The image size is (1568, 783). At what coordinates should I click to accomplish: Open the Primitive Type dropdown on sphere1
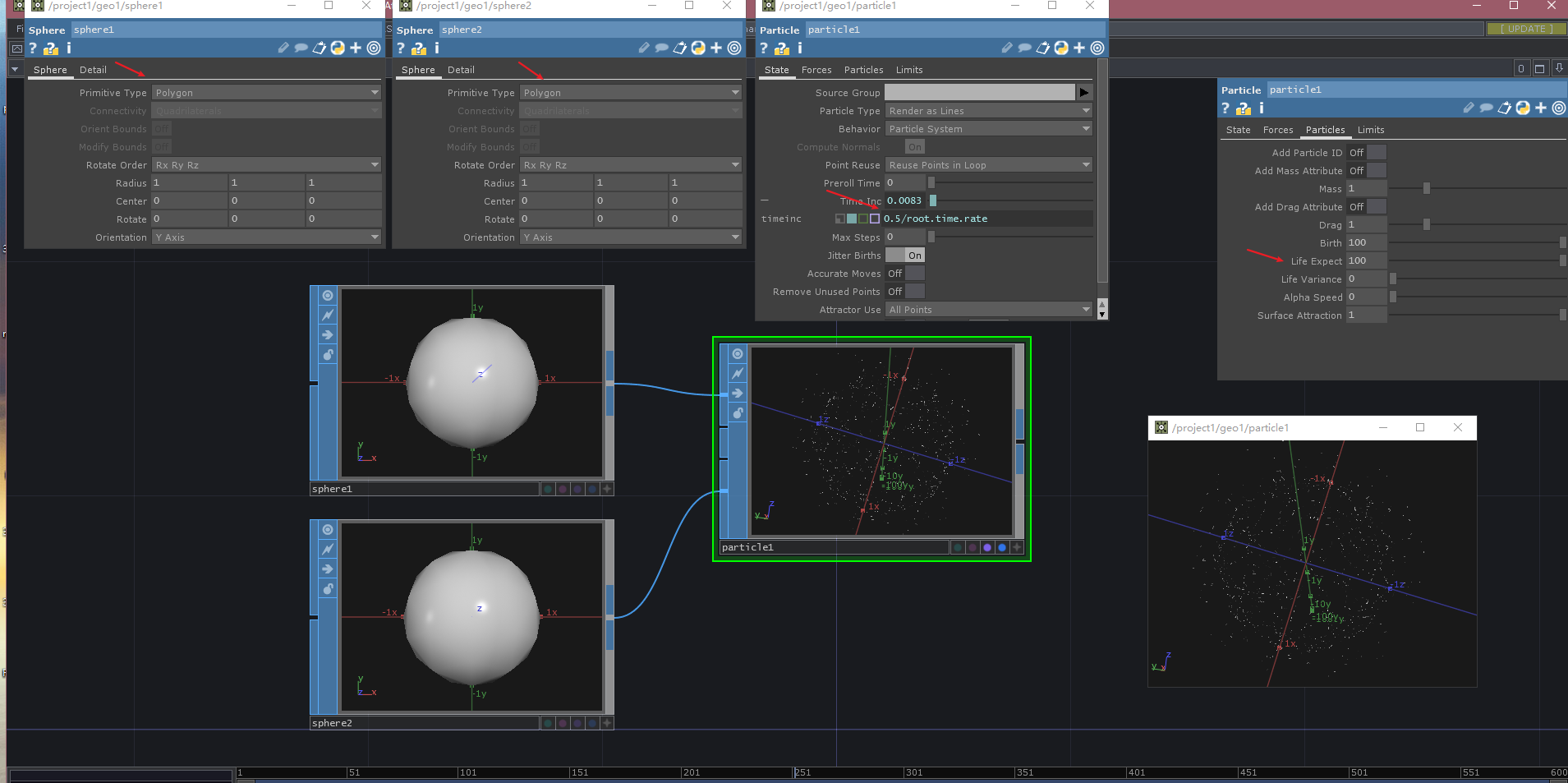pyautogui.click(x=264, y=92)
